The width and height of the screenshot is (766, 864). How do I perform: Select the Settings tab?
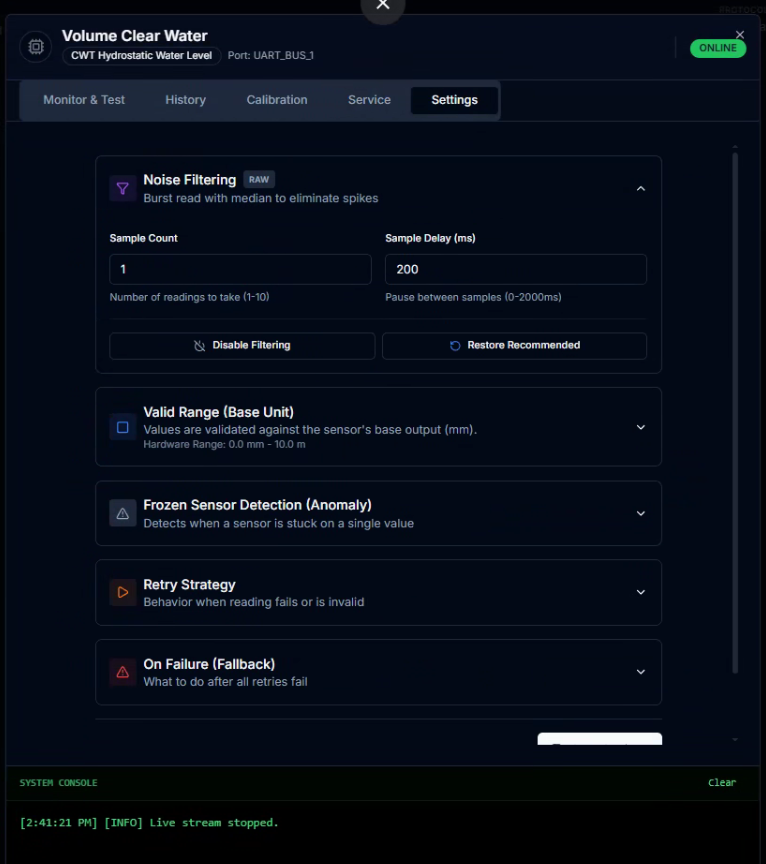[455, 100]
